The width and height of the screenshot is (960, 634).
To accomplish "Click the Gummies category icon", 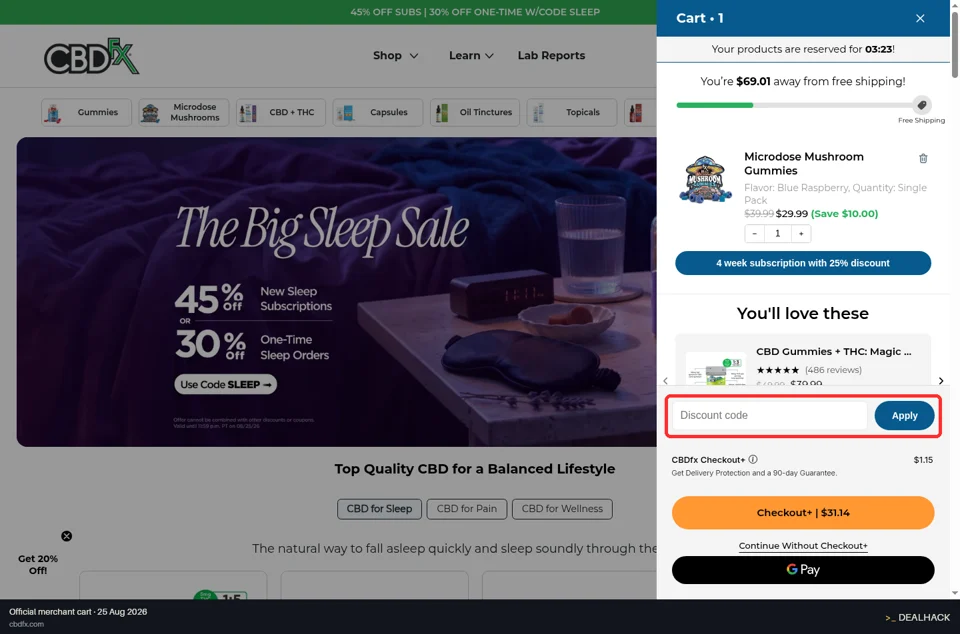I will pos(53,113).
